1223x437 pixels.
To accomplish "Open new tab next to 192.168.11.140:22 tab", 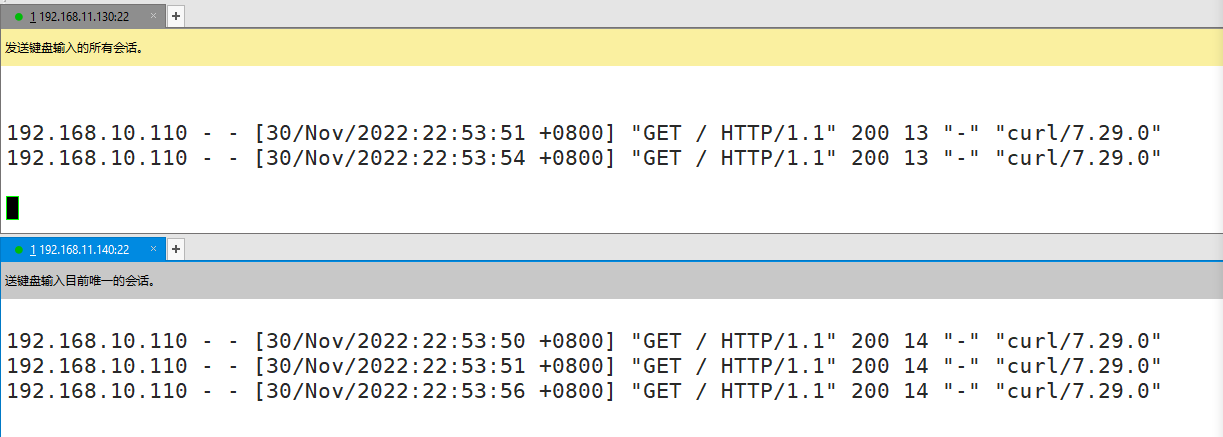I will 176,249.
